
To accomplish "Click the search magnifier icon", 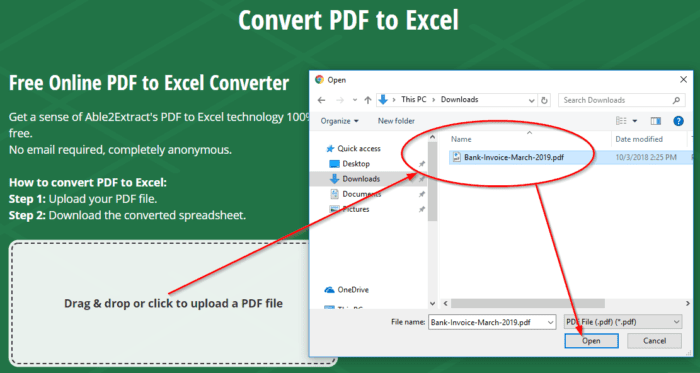I will click(x=677, y=100).
